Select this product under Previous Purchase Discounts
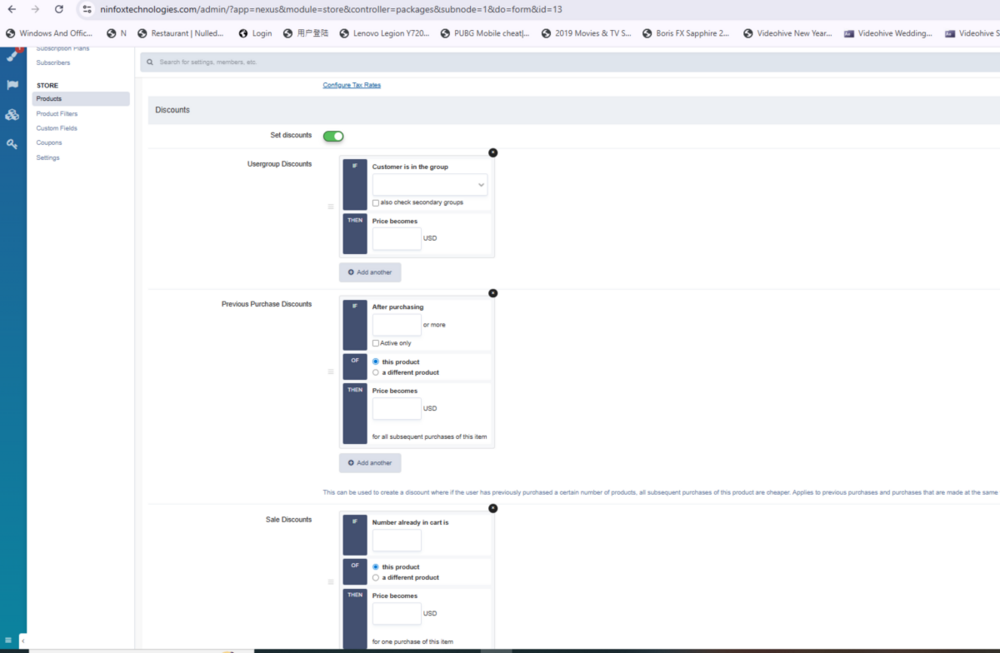 click(376, 362)
